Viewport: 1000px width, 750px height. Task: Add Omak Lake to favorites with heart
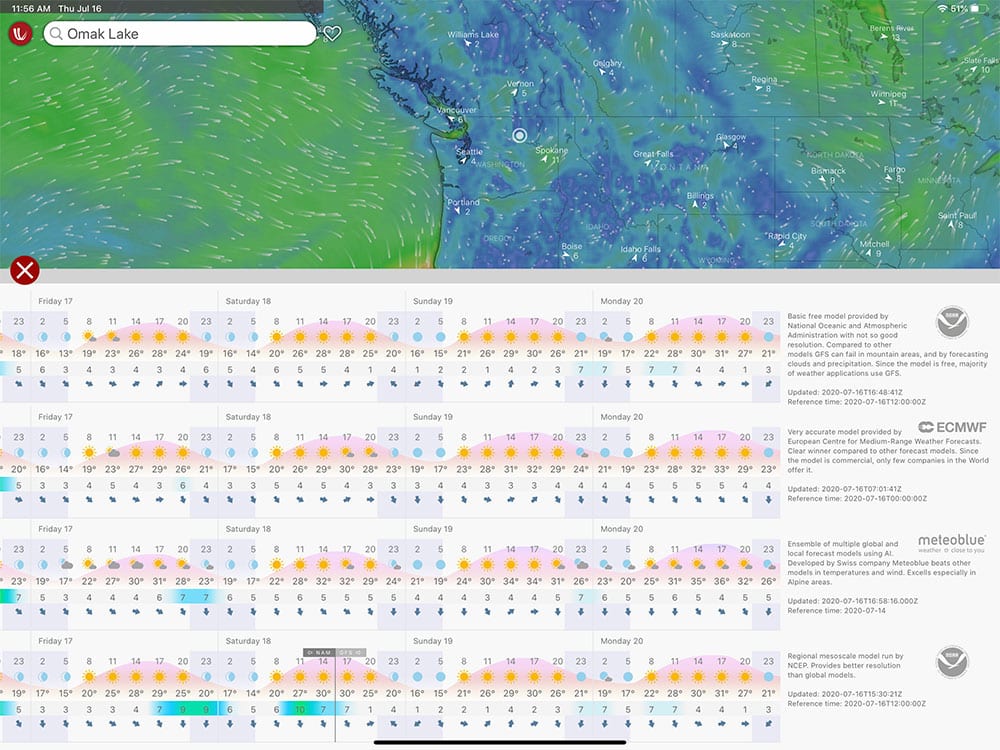click(x=333, y=34)
